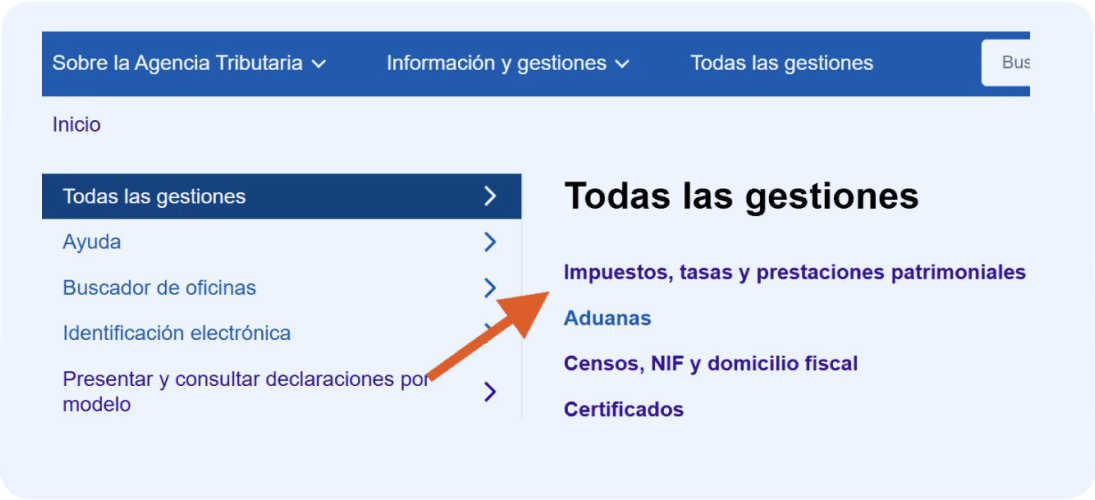Click chevron next to Todas las gestiones
The image size is (1095, 500).
[x=490, y=196]
